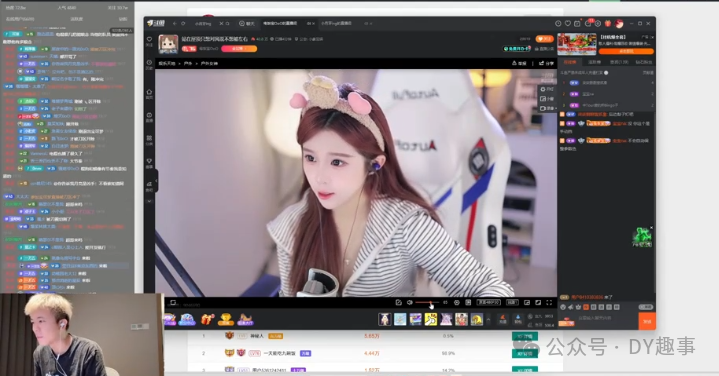719x376 pixels.
Task: Click the orange send button in chat
Action: coord(647,321)
